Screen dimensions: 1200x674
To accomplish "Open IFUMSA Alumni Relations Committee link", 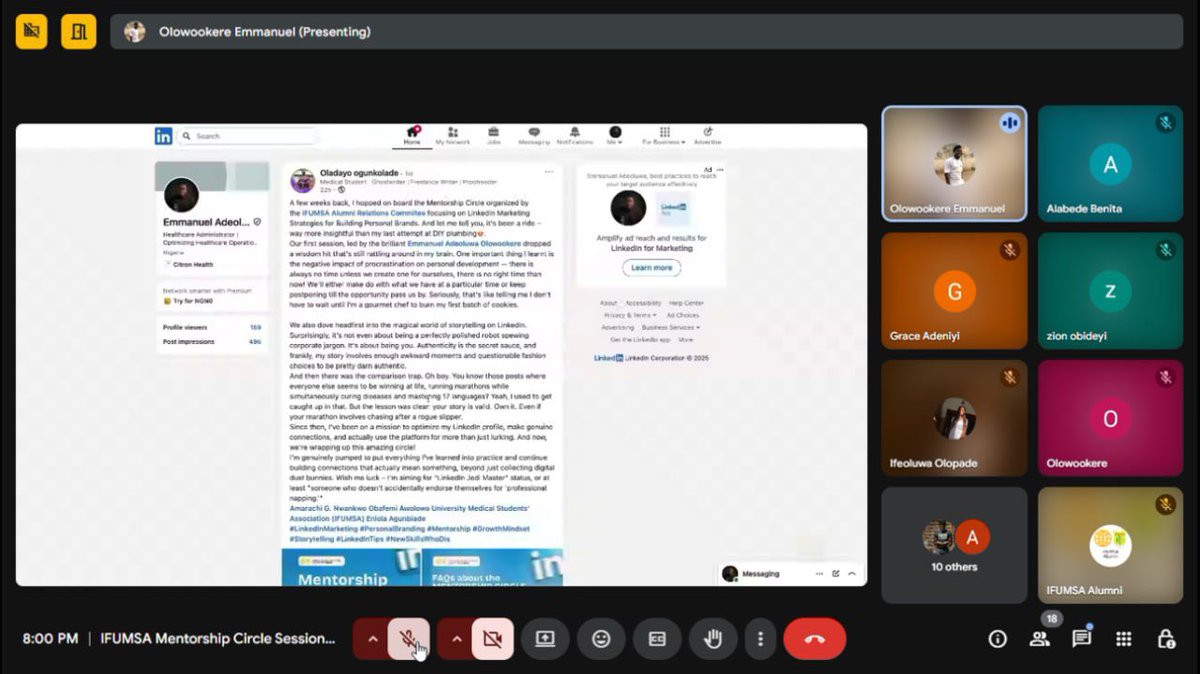I will (363, 213).
